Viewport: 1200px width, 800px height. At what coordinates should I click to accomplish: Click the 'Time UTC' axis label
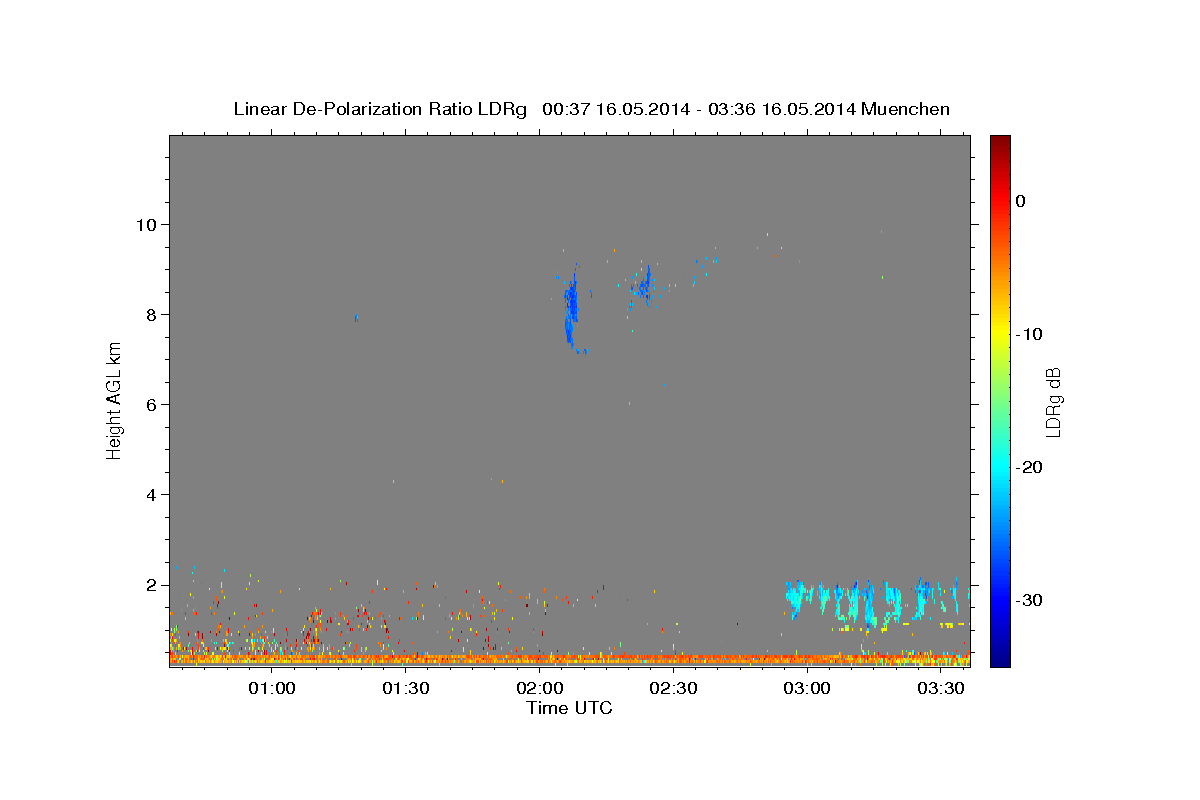coord(569,708)
